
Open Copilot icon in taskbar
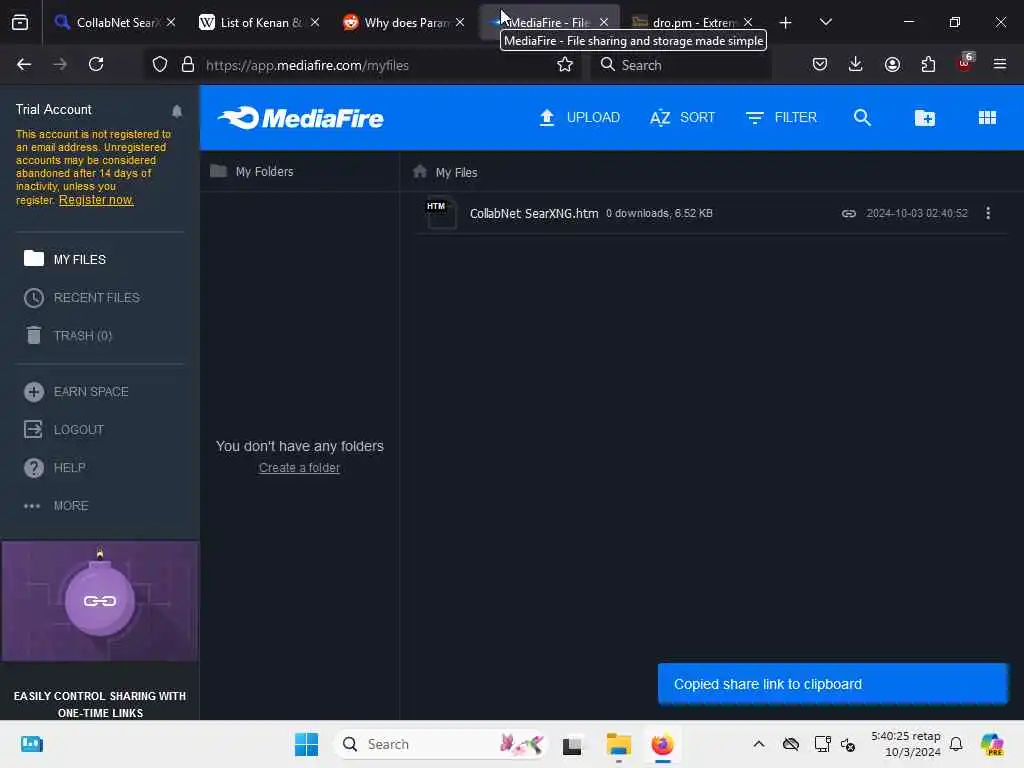tap(992, 744)
